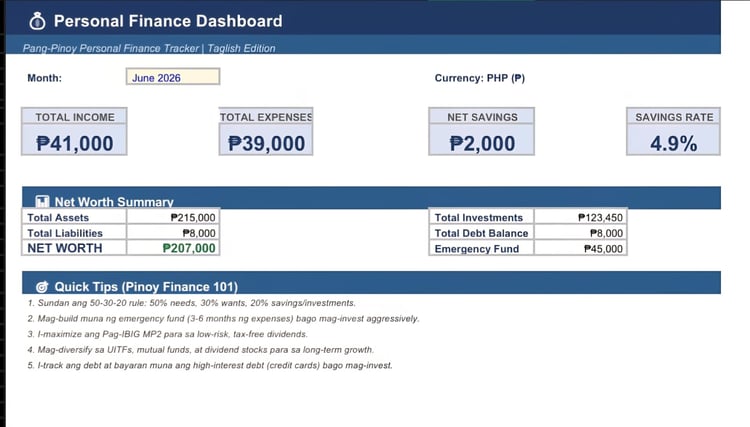Select the Total Liabilities ₱8,000 cell

[x=173, y=233]
